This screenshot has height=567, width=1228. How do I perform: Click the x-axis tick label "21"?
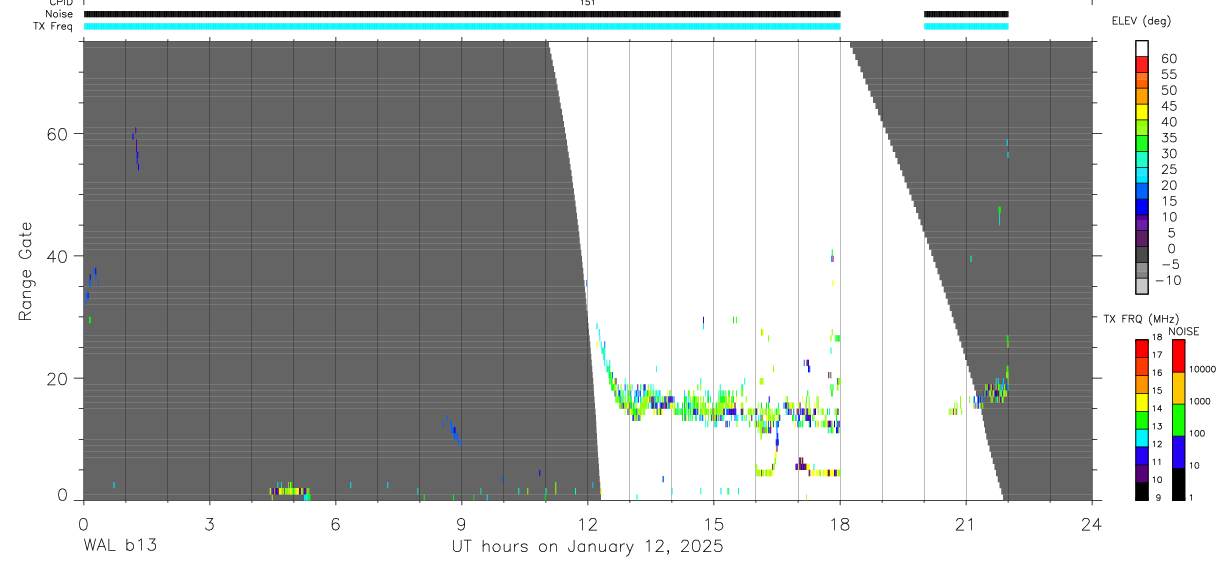(x=966, y=523)
